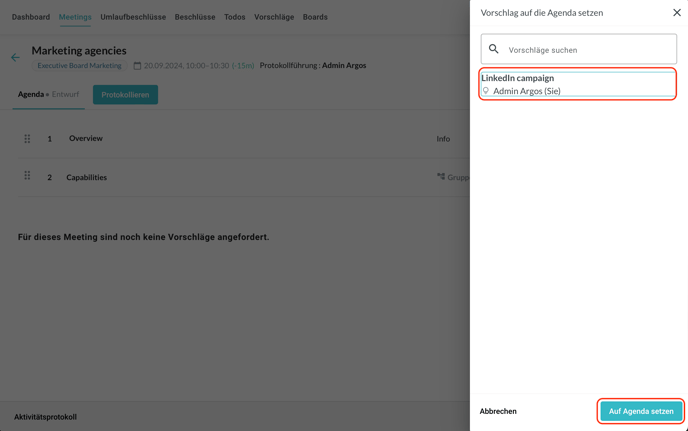Viewport: 688px width, 431px height.
Task: Open the Dashboard tab
Action: point(31,17)
